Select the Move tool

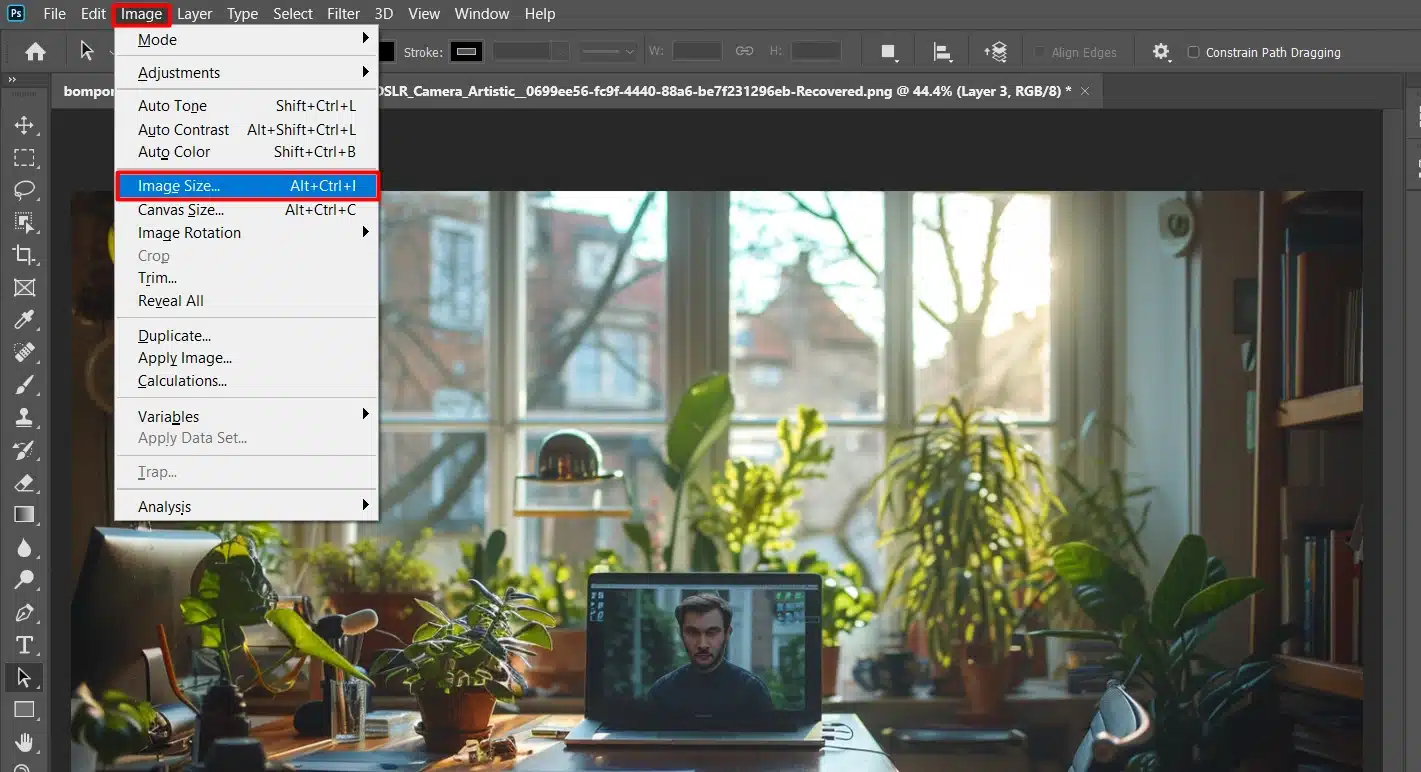coord(24,125)
